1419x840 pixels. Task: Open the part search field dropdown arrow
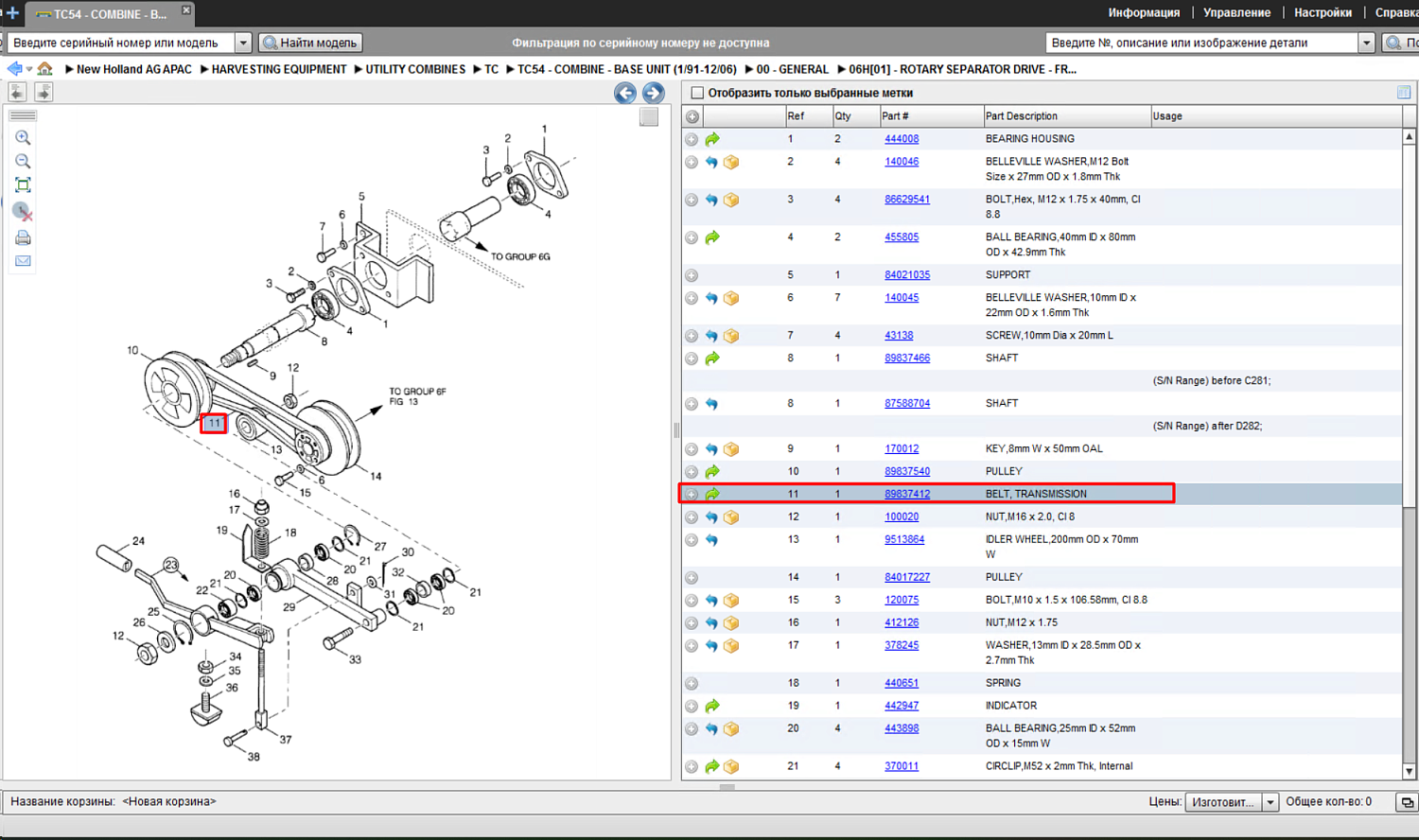click(x=1366, y=43)
